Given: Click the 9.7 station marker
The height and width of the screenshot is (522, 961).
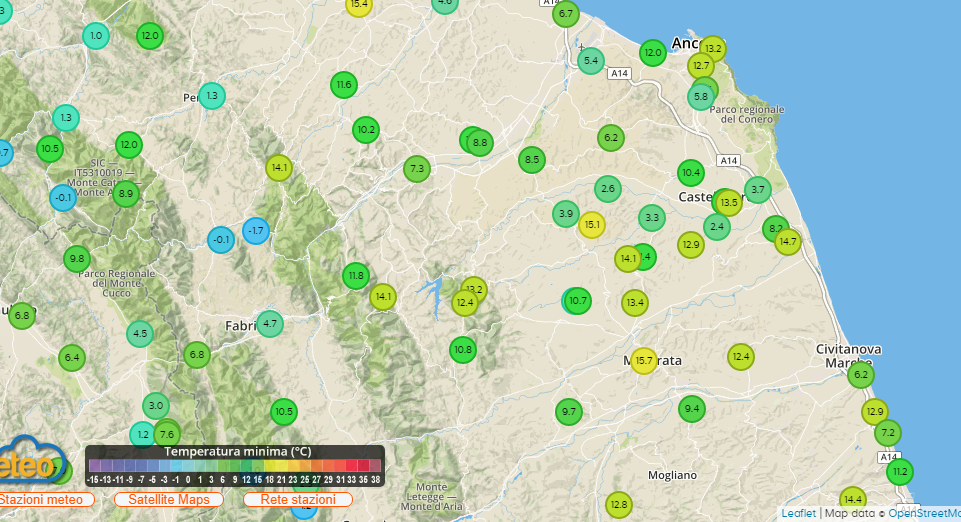Looking at the screenshot, I should 569,412.
